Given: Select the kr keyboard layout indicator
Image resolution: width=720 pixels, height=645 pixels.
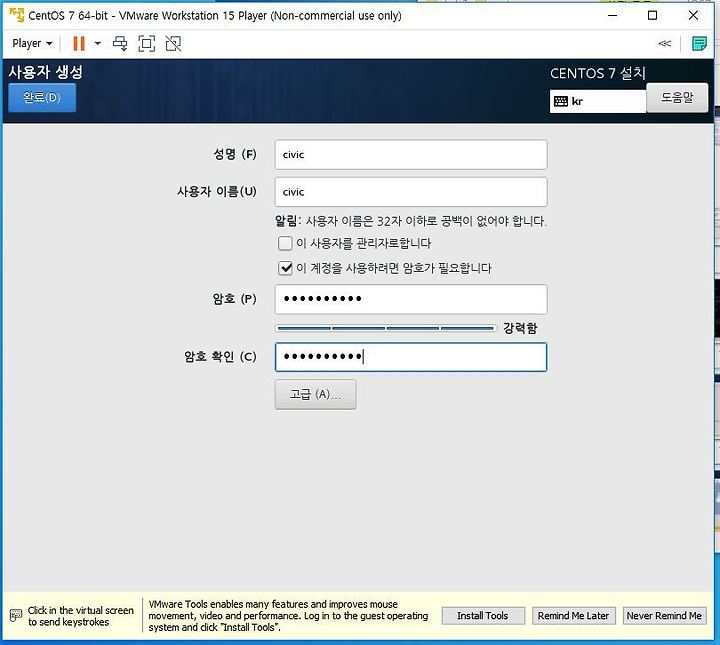Looking at the screenshot, I should point(598,101).
